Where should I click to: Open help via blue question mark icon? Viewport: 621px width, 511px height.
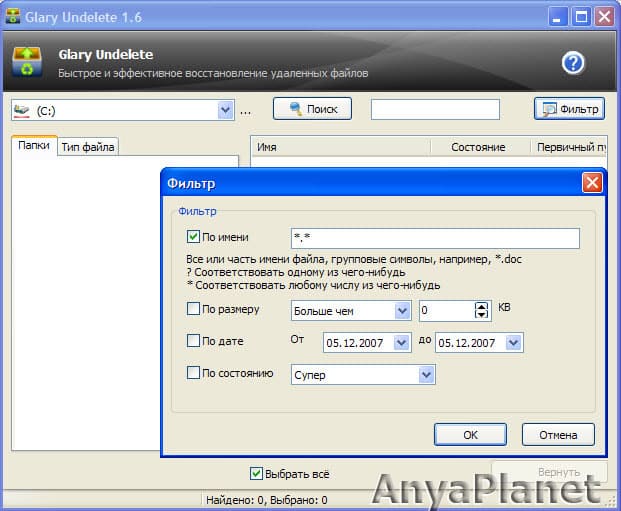tap(573, 63)
